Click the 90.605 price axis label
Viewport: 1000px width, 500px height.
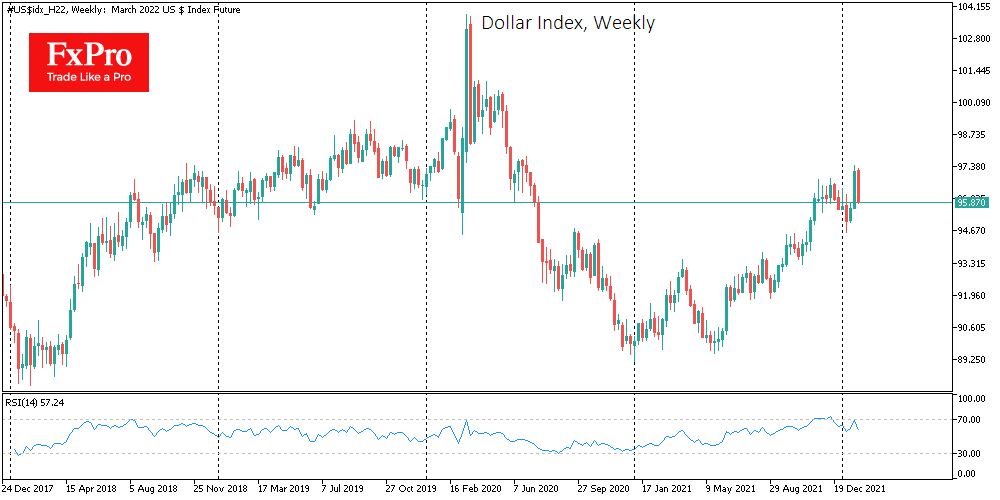click(x=973, y=327)
